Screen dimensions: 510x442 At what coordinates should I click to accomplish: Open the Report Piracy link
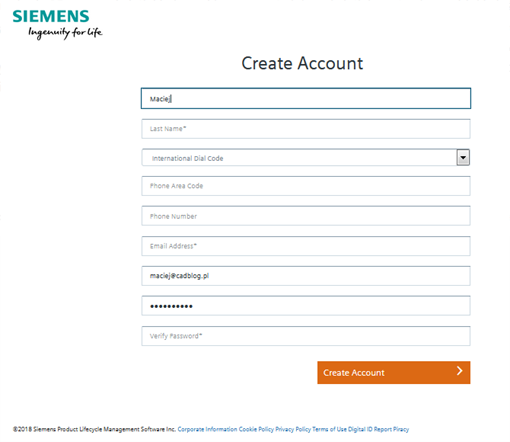[x=391, y=429]
